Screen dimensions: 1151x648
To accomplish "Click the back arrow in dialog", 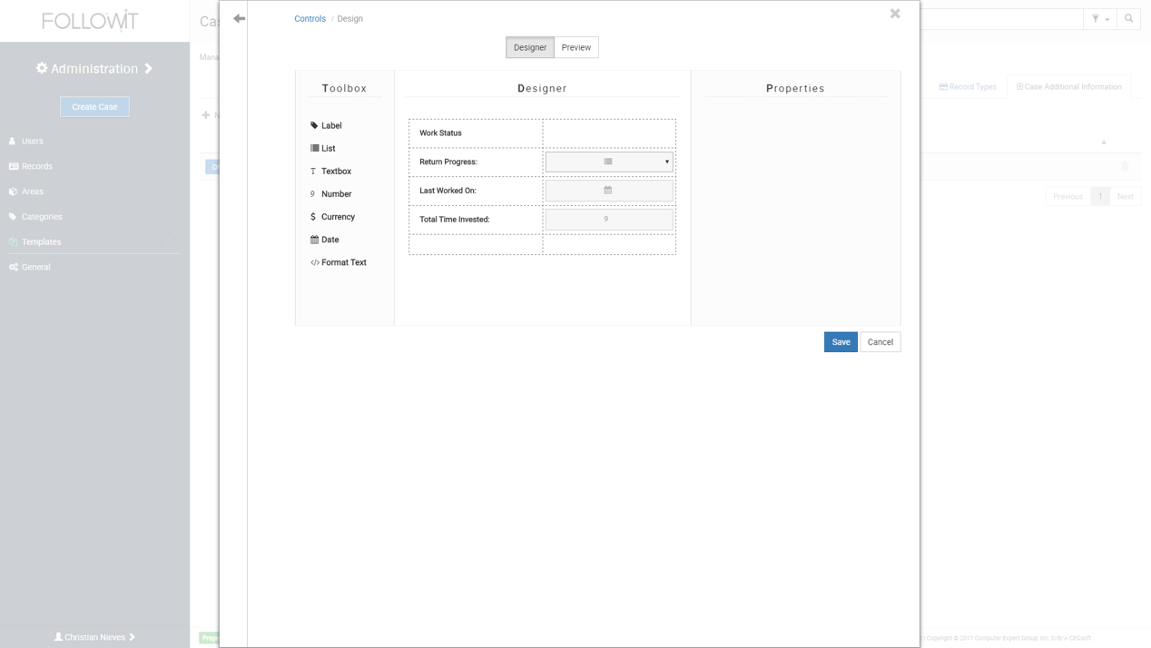I will tap(239, 18).
